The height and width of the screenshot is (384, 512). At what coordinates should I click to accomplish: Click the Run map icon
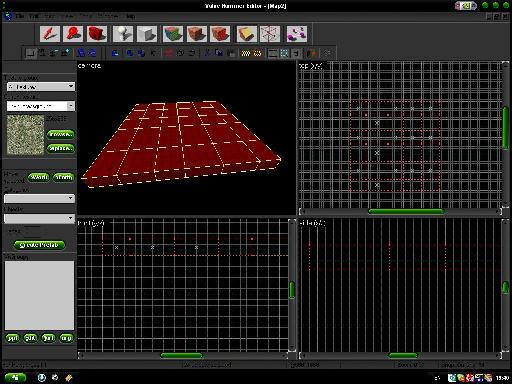(312, 53)
